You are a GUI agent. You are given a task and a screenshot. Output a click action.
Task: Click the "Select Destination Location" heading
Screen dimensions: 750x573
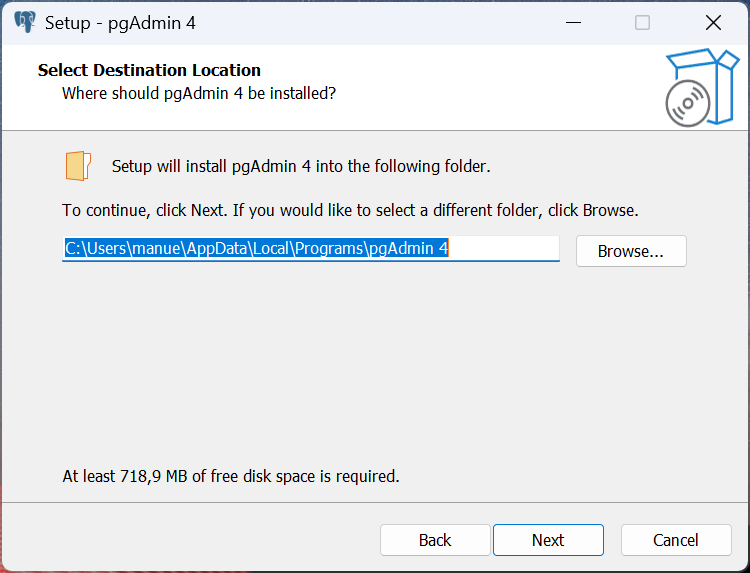(x=149, y=70)
